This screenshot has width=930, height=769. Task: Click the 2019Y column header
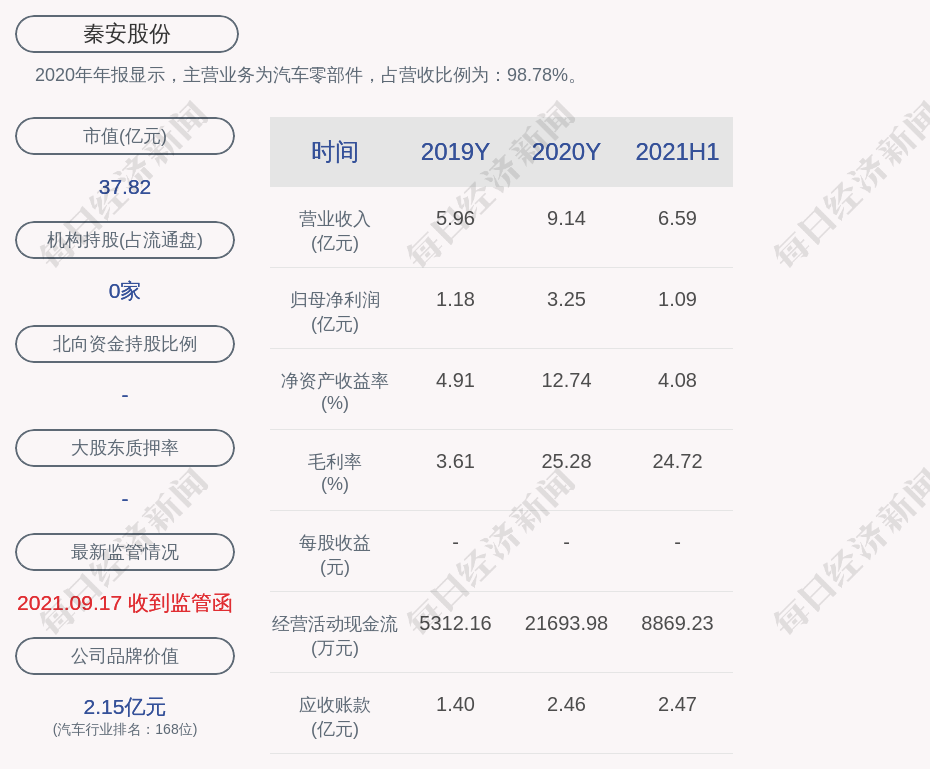click(x=455, y=152)
